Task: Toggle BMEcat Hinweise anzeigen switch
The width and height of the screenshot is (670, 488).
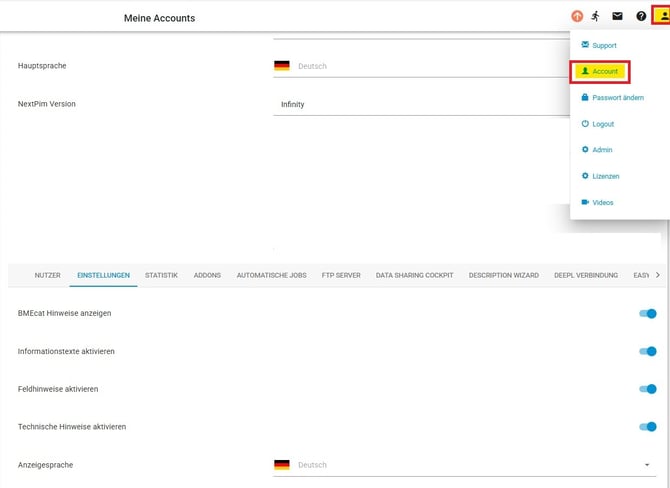Action: point(648,314)
